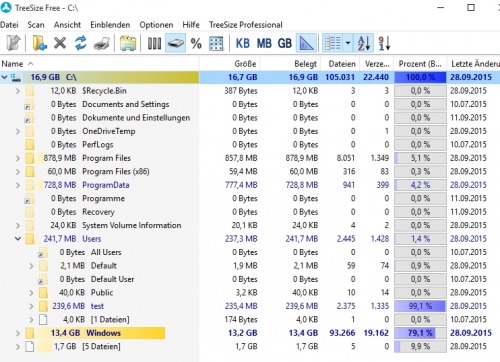Sort by the Prozent column header
This screenshot has height=362, width=500.
[x=420, y=64]
